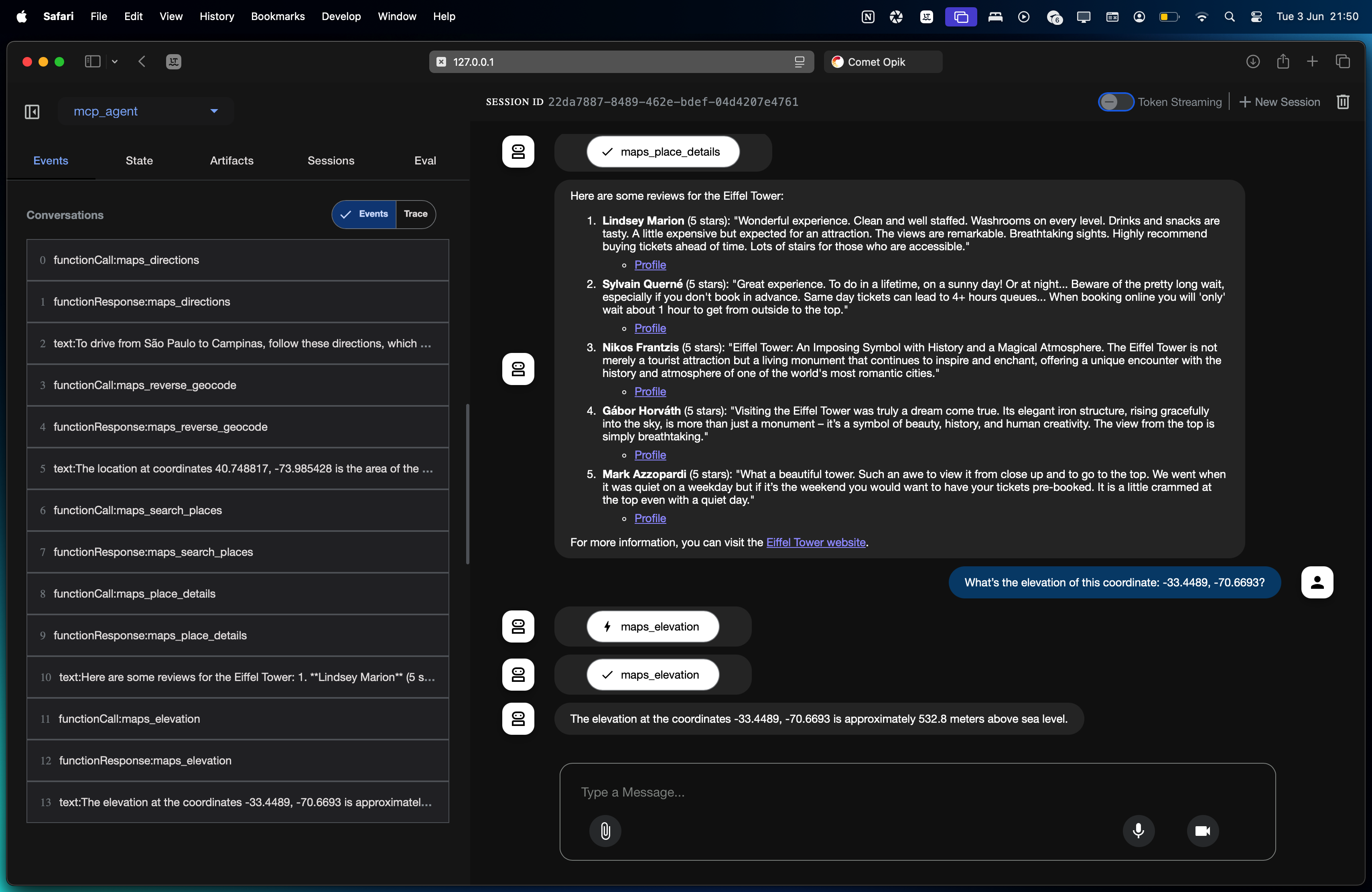Switch to the State tab

139,161
